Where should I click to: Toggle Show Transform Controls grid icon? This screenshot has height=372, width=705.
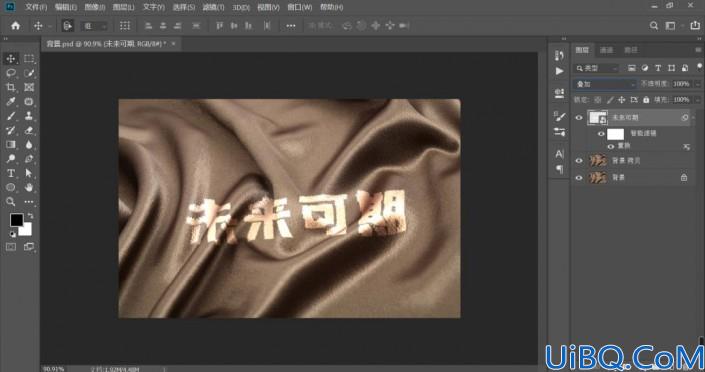click(125, 26)
